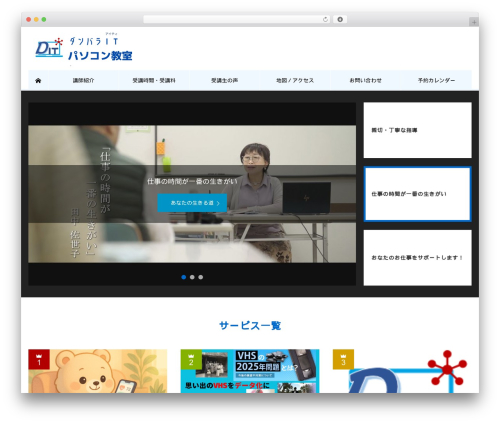The height and width of the screenshot is (423, 500).
Task: Click the DIT パソコン教室 site logo
Action: [84, 48]
